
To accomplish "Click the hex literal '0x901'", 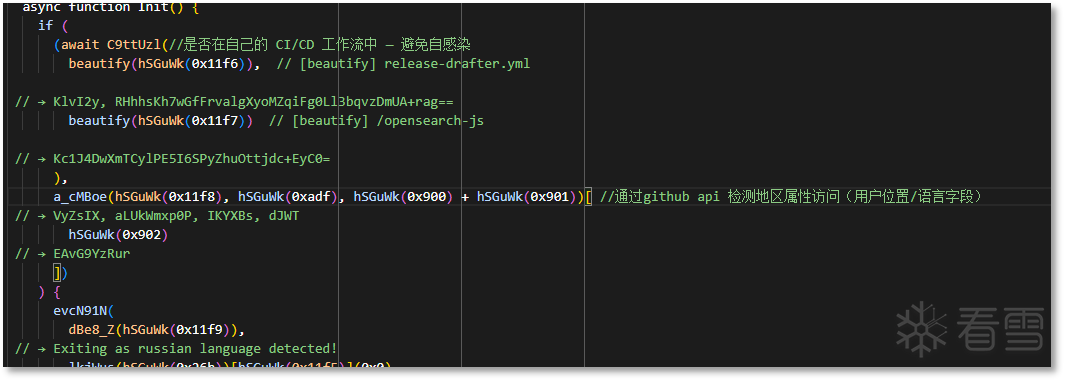I will point(549,197).
